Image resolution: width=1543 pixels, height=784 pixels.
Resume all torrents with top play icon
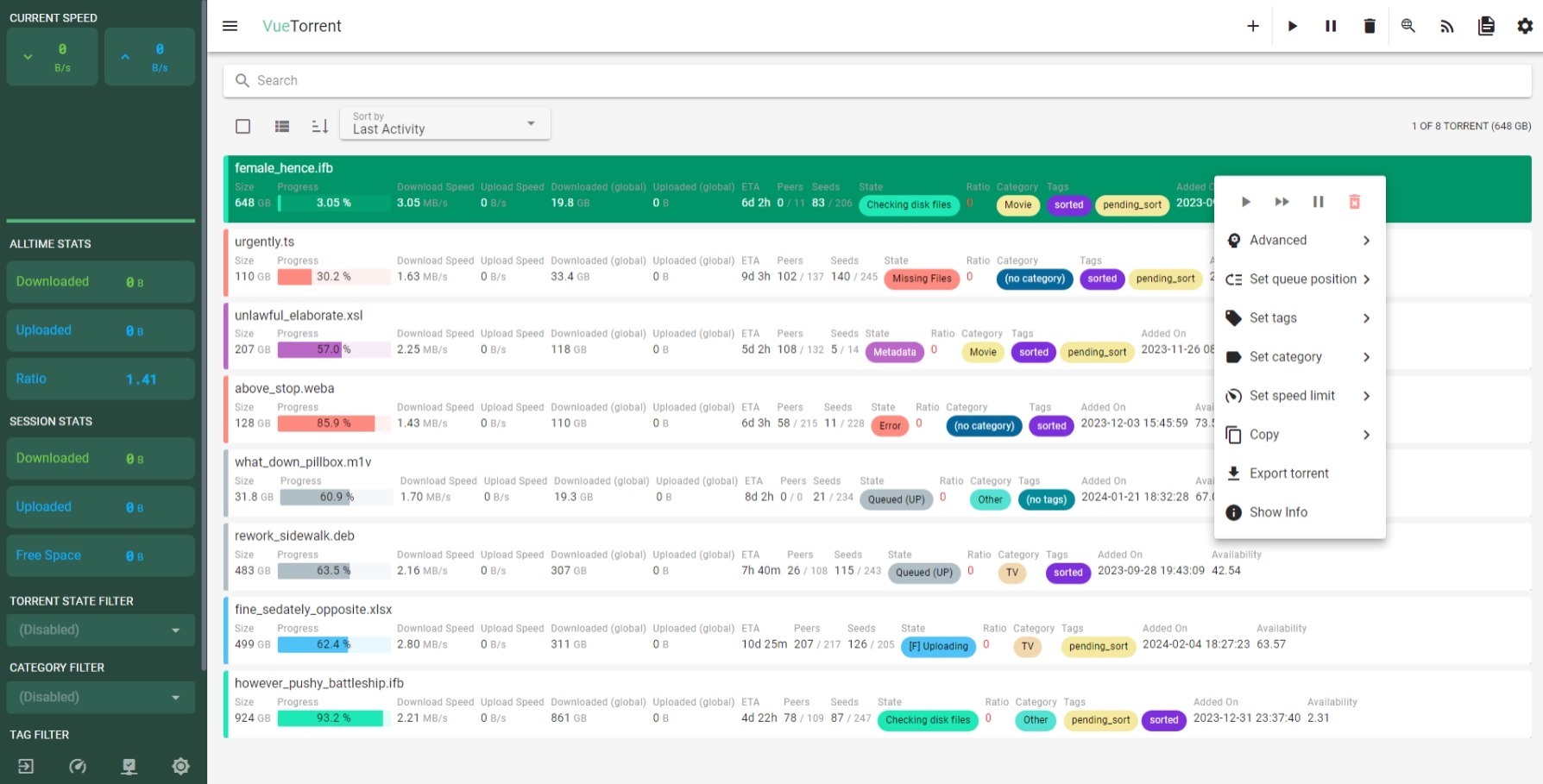(1292, 26)
